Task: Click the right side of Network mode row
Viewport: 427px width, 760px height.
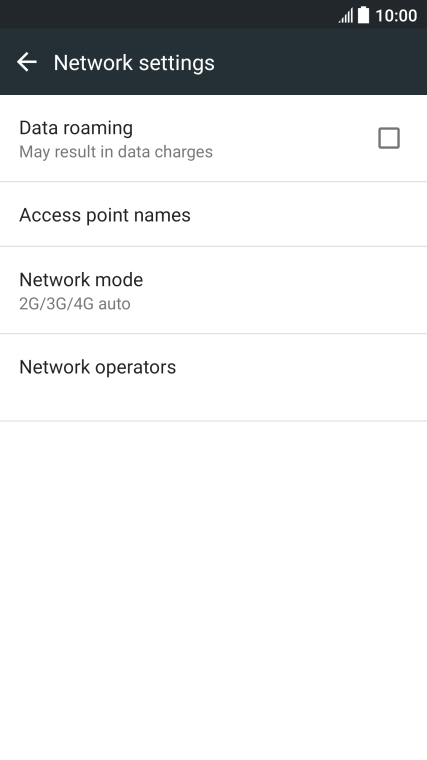Action: point(339,290)
